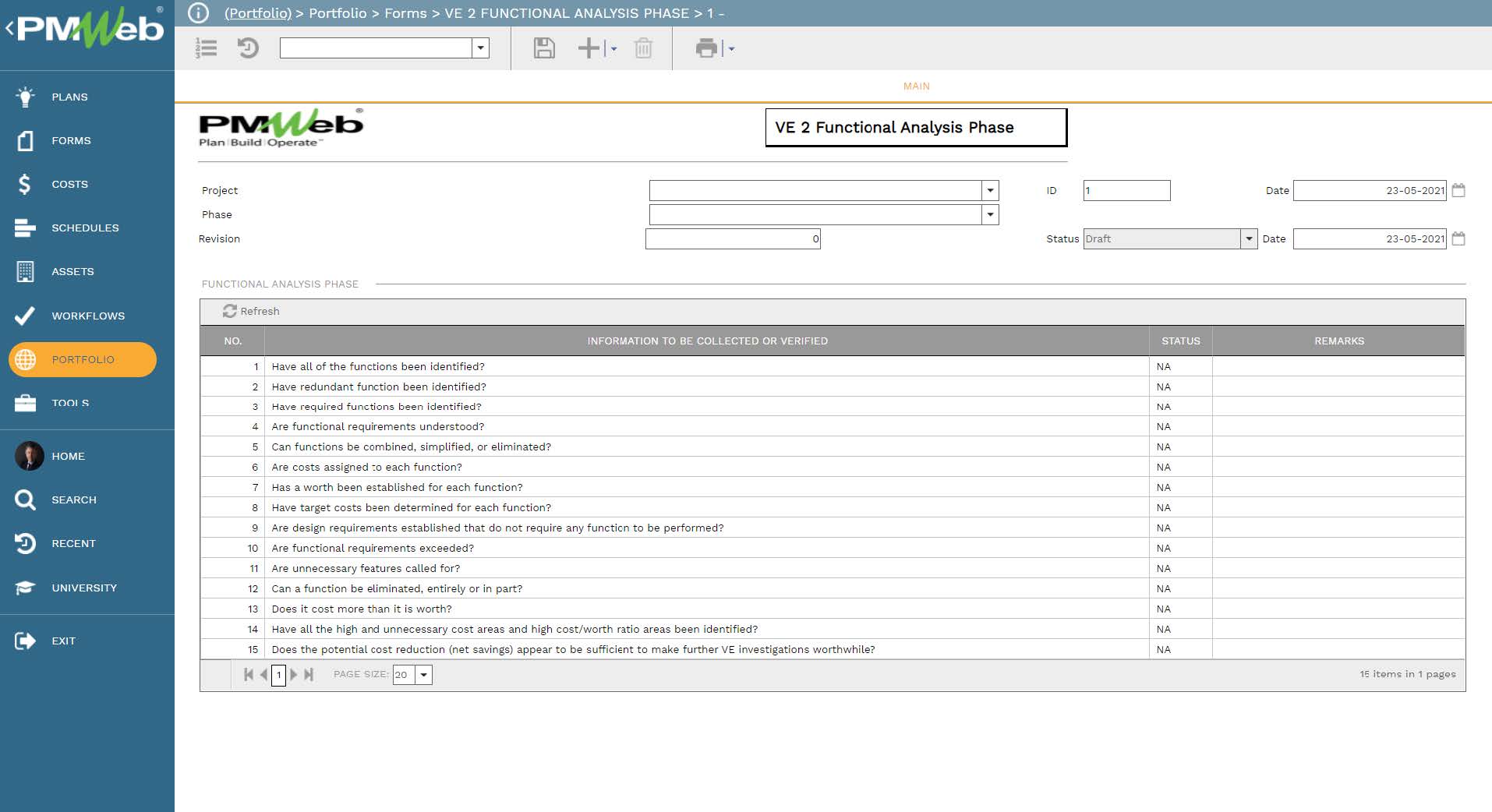
Task: Select the Portfolio item in sidebar
Action: [x=82, y=359]
